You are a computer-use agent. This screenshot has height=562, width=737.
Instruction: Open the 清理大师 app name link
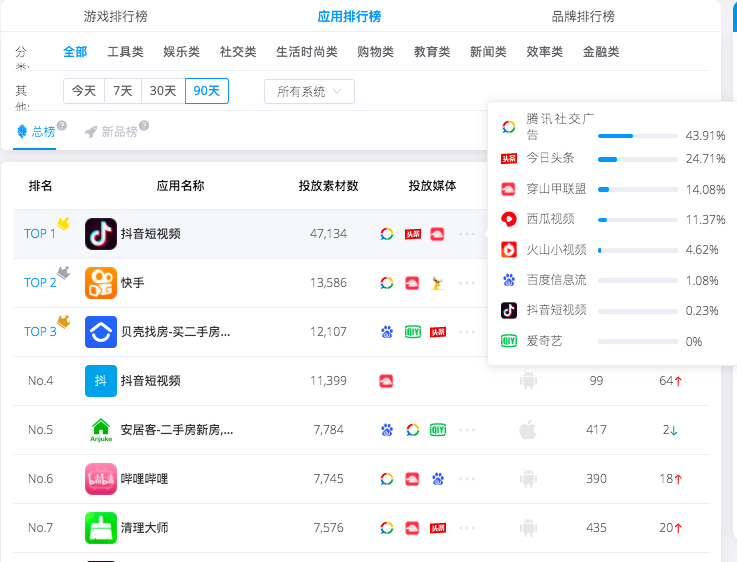[144, 528]
